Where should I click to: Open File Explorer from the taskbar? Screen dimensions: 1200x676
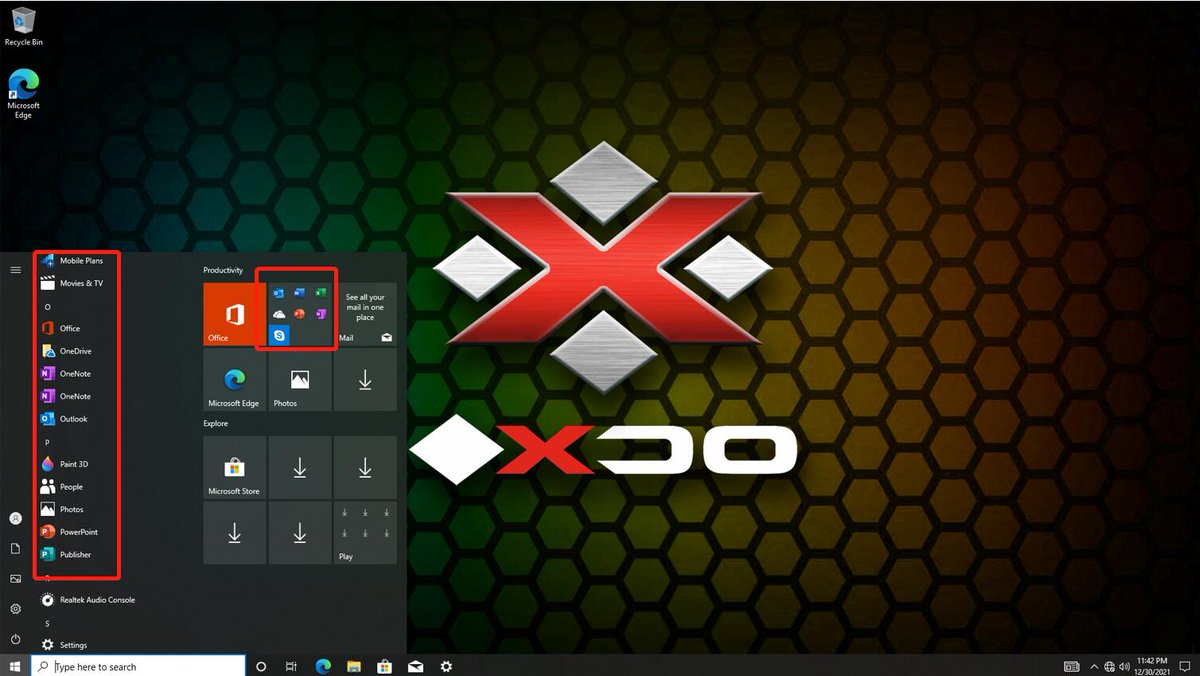coord(353,666)
